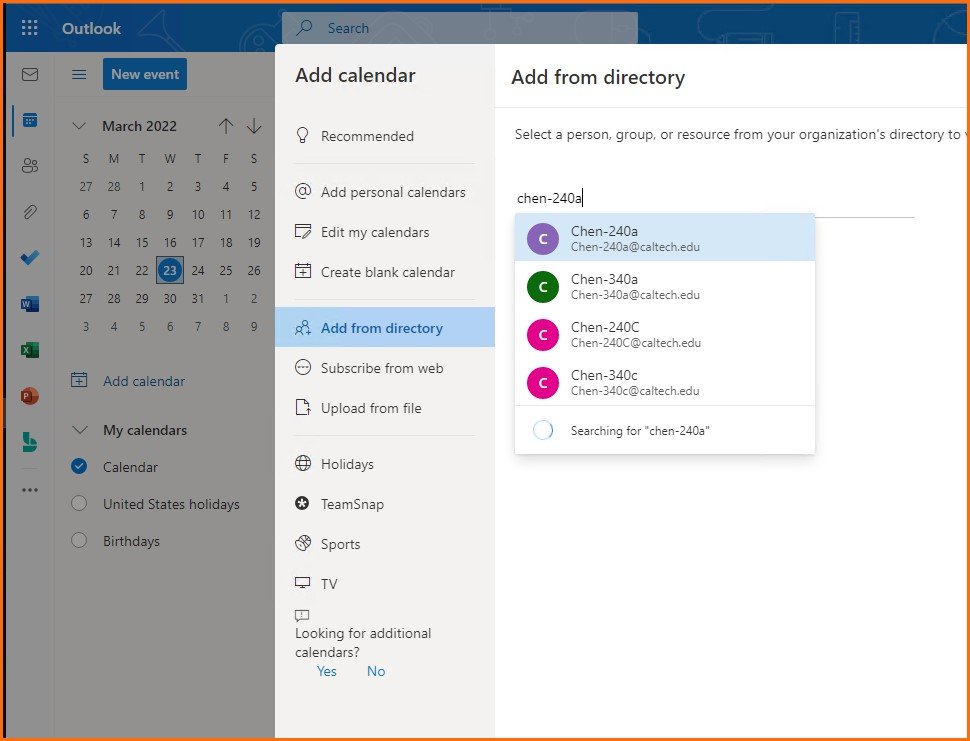
Task: Open the To Do checkmark icon
Action: [x=30, y=258]
